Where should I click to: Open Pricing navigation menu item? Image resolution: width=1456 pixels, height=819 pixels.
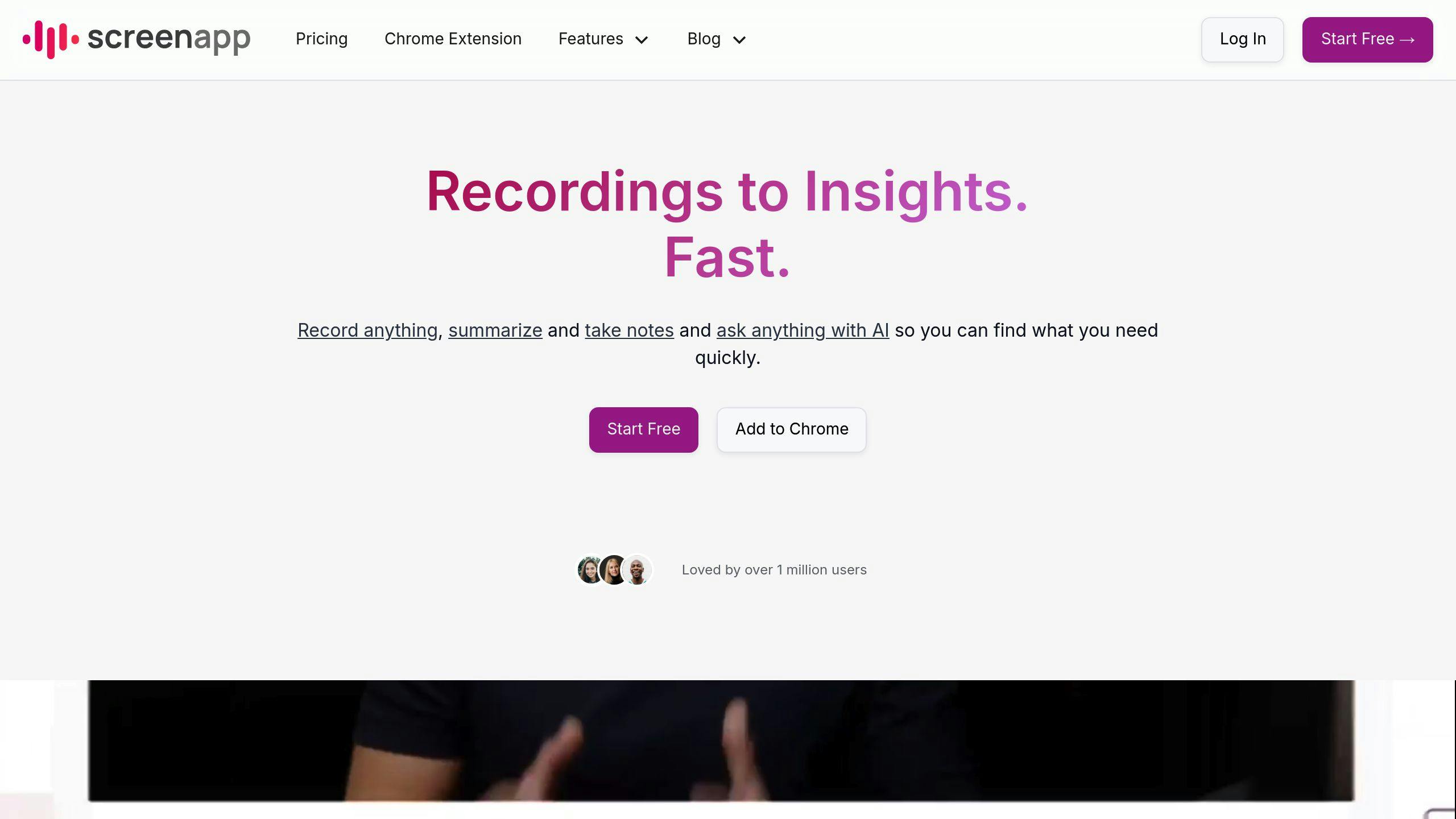(322, 39)
